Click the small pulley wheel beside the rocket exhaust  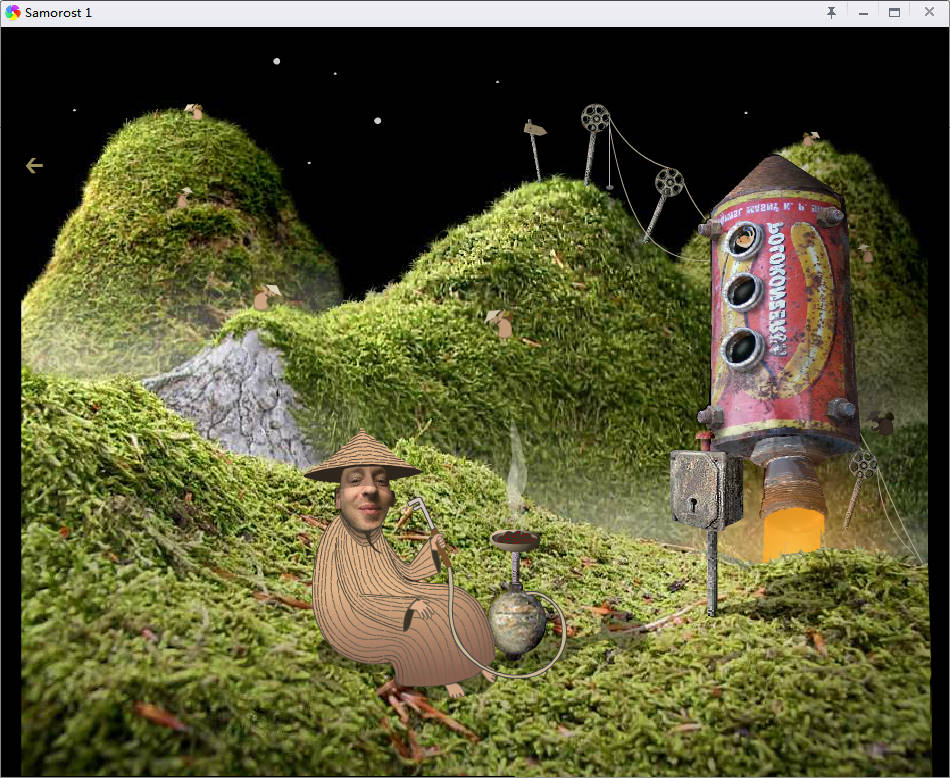click(862, 465)
